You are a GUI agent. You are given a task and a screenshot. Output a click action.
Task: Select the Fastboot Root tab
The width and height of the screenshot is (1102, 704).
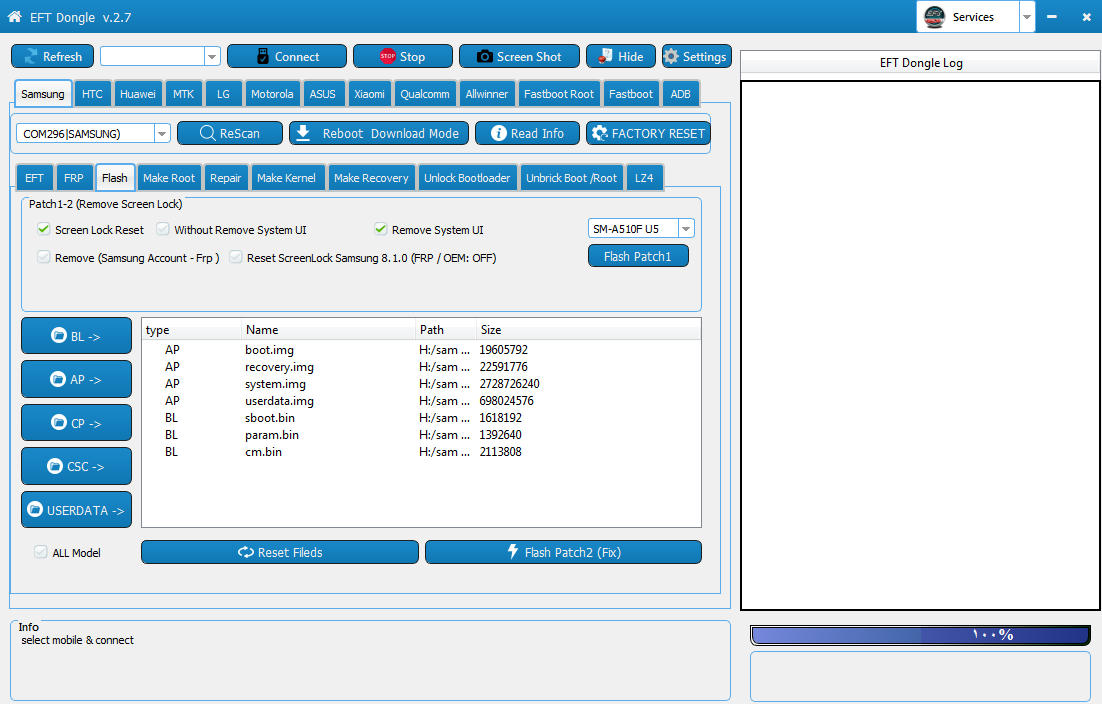click(x=559, y=94)
